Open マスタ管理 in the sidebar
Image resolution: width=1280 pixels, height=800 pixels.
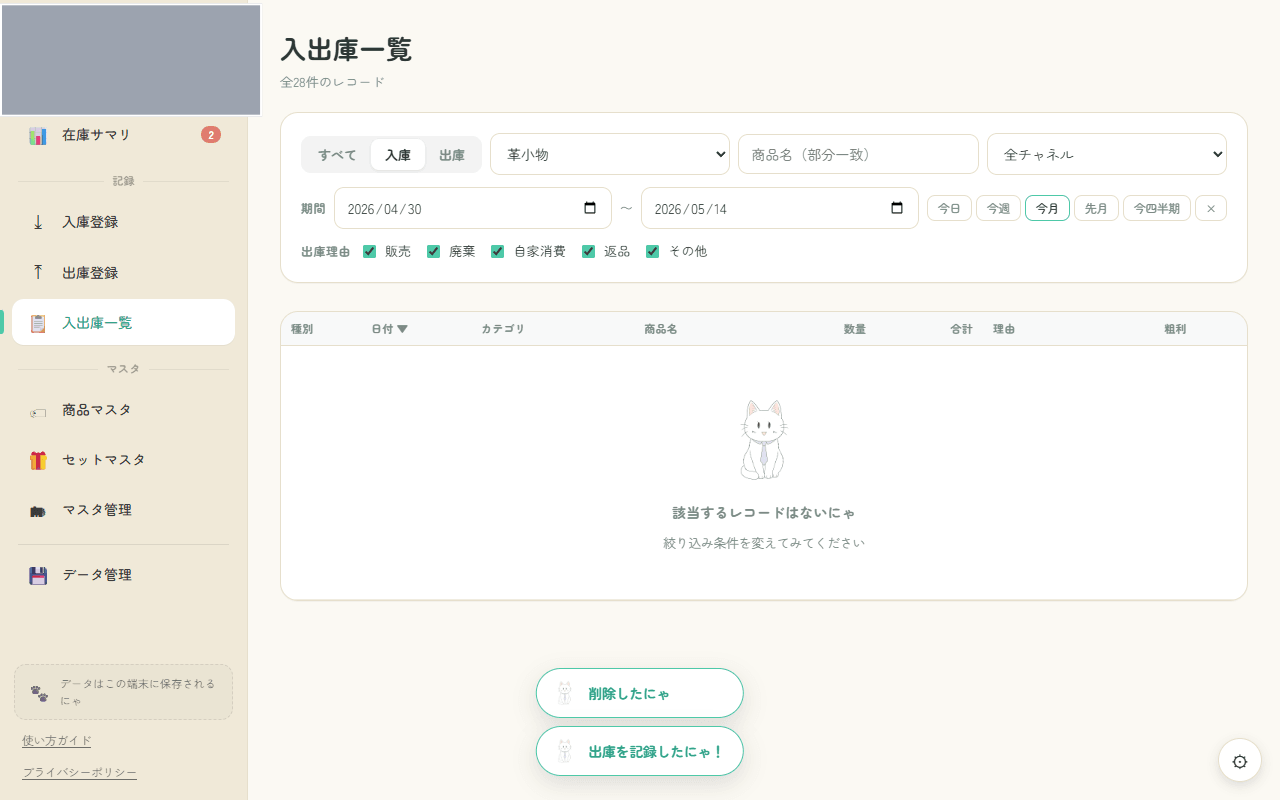(124, 510)
